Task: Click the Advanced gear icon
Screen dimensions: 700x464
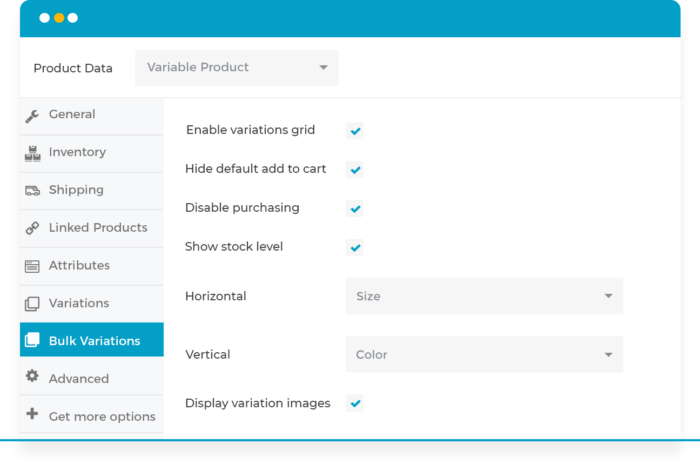Action: pyautogui.click(x=32, y=376)
